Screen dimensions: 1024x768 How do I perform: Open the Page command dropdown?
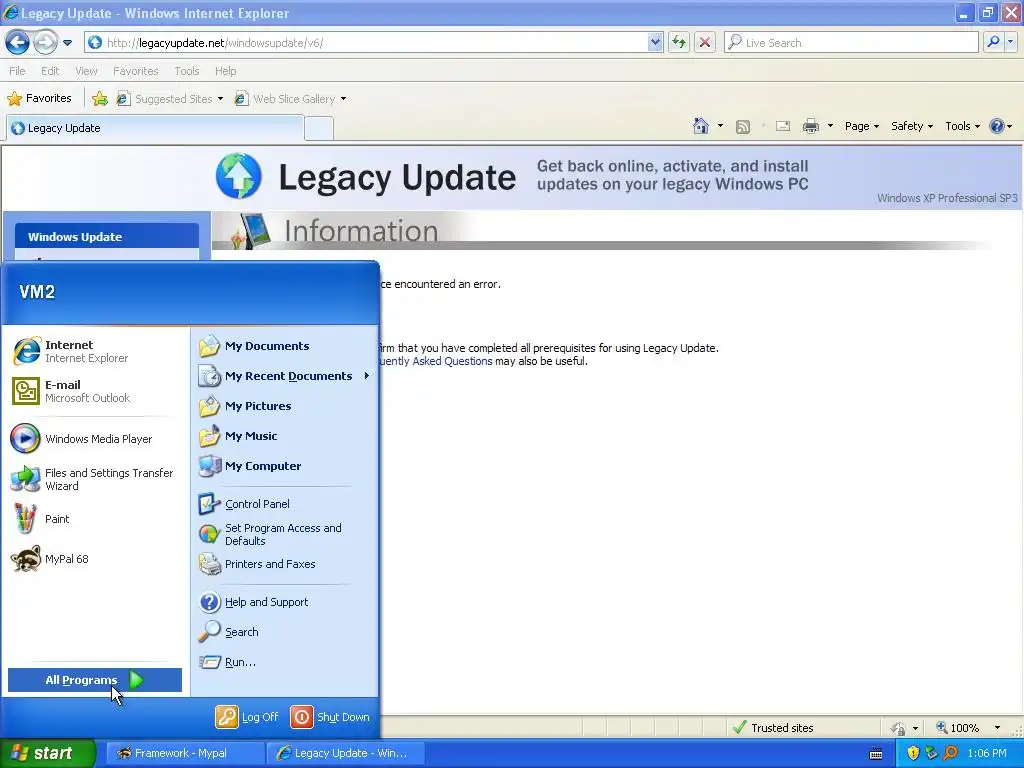pos(862,126)
